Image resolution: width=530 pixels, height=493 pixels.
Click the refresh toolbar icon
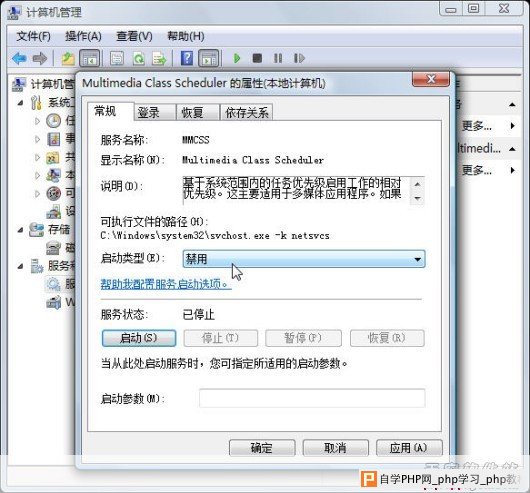pyautogui.click(x=138, y=58)
